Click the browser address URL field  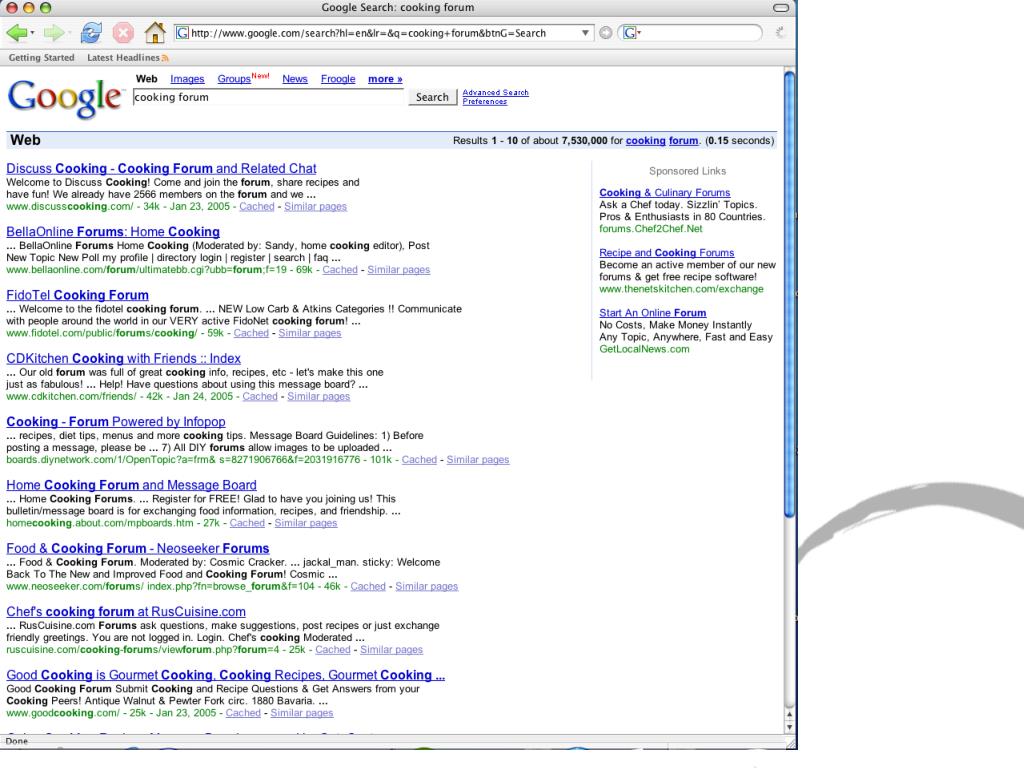385,33
